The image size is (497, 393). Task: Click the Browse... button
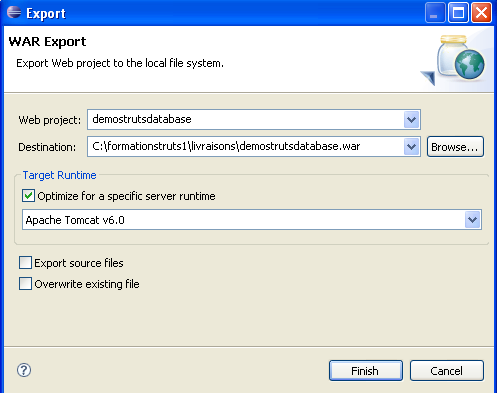coord(455,147)
